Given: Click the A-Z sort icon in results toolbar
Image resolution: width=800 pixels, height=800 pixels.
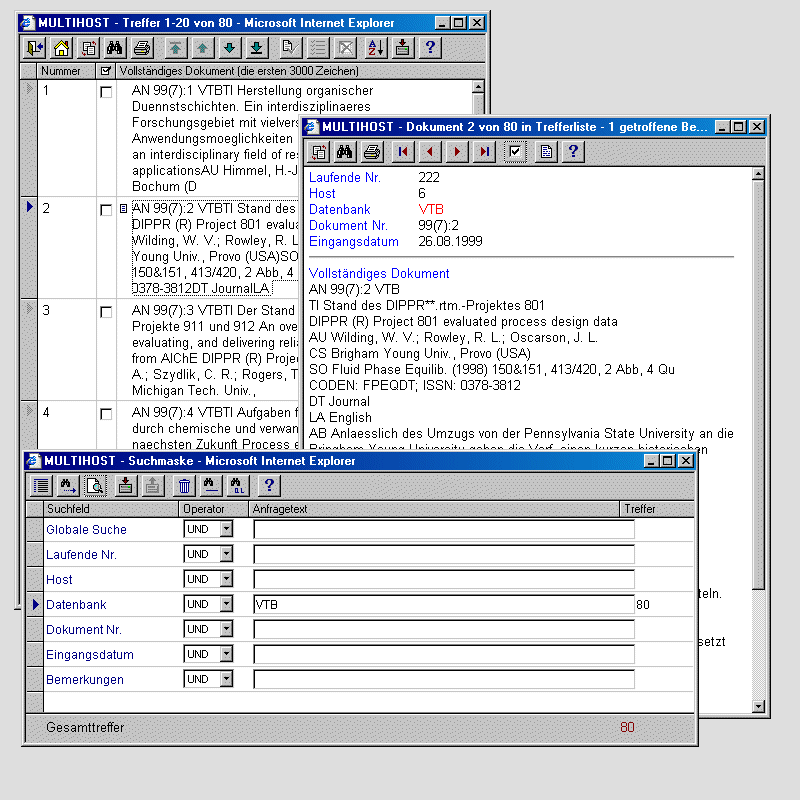Looking at the screenshot, I should (375, 47).
